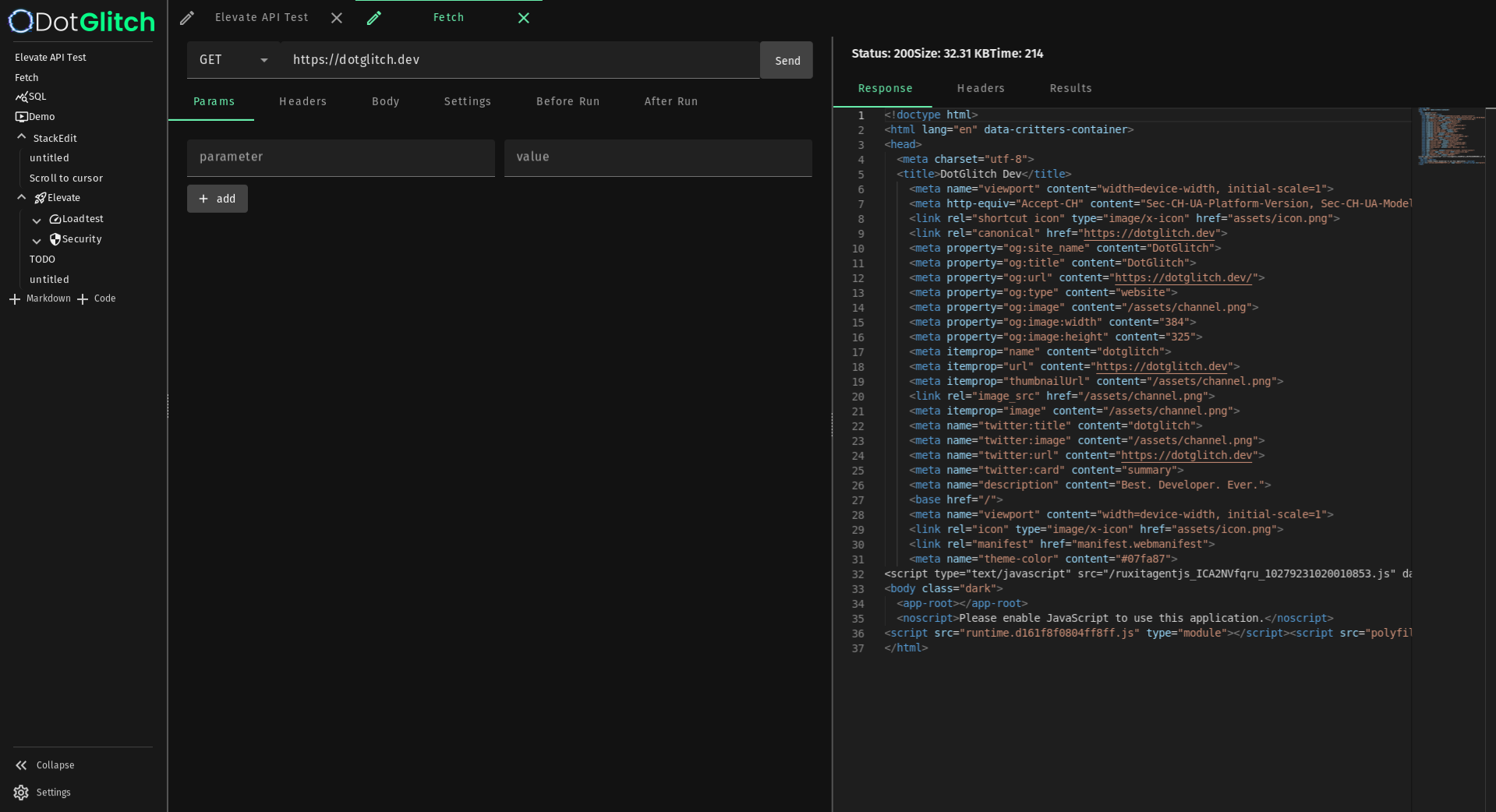
Task: Open untitled under StackEdit
Action: click(49, 158)
